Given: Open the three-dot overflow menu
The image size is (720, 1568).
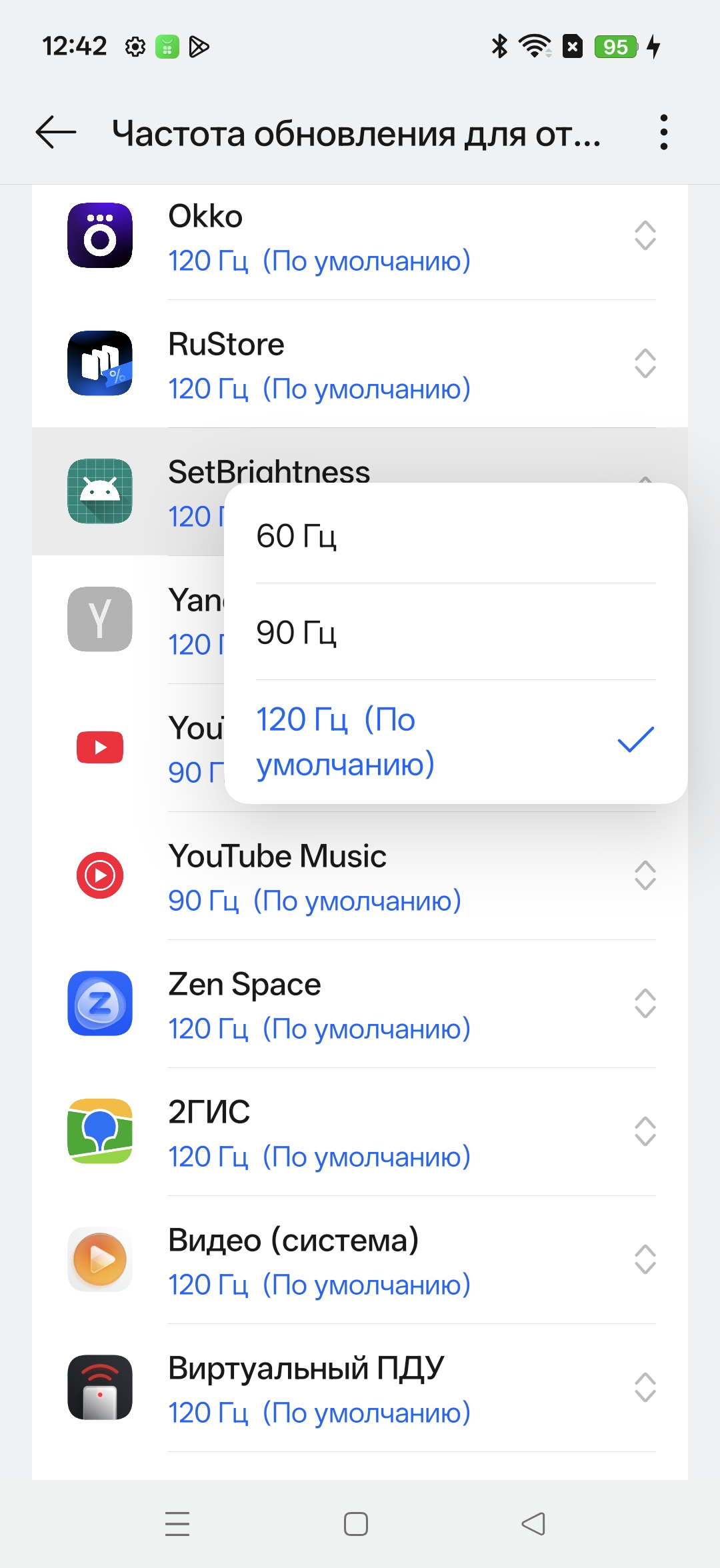Looking at the screenshot, I should pyautogui.click(x=663, y=132).
